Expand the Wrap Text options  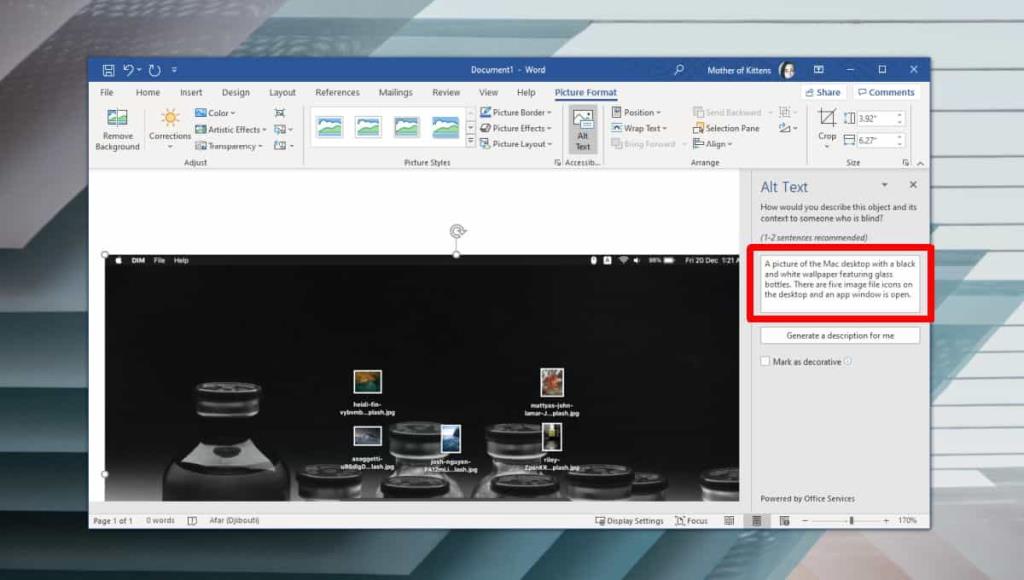(x=639, y=128)
